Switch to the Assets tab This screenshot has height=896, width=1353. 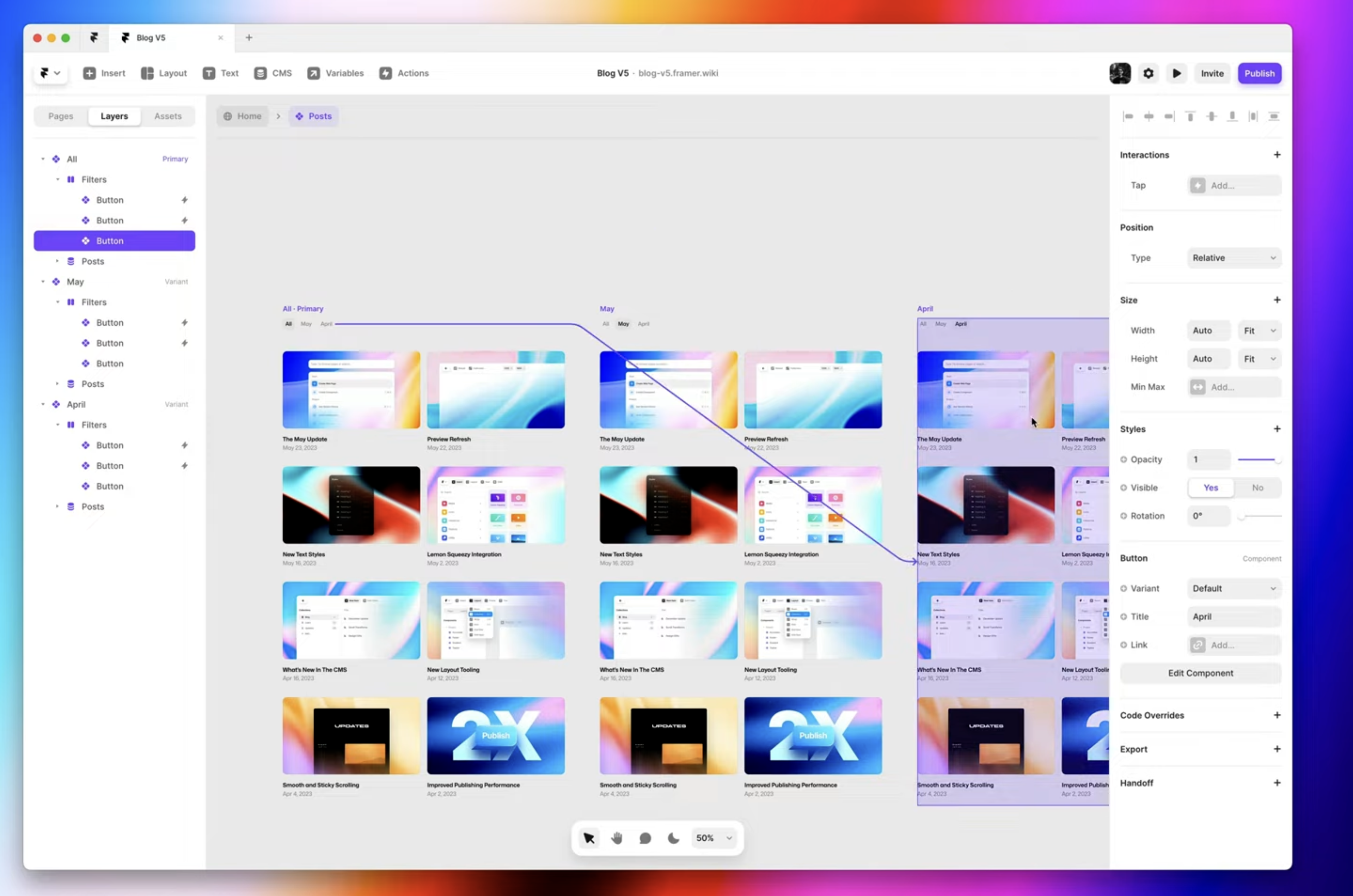(167, 116)
